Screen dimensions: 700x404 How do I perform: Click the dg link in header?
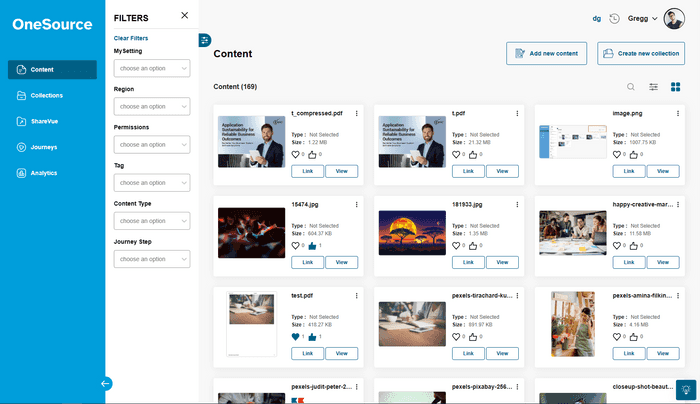tap(596, 19)
